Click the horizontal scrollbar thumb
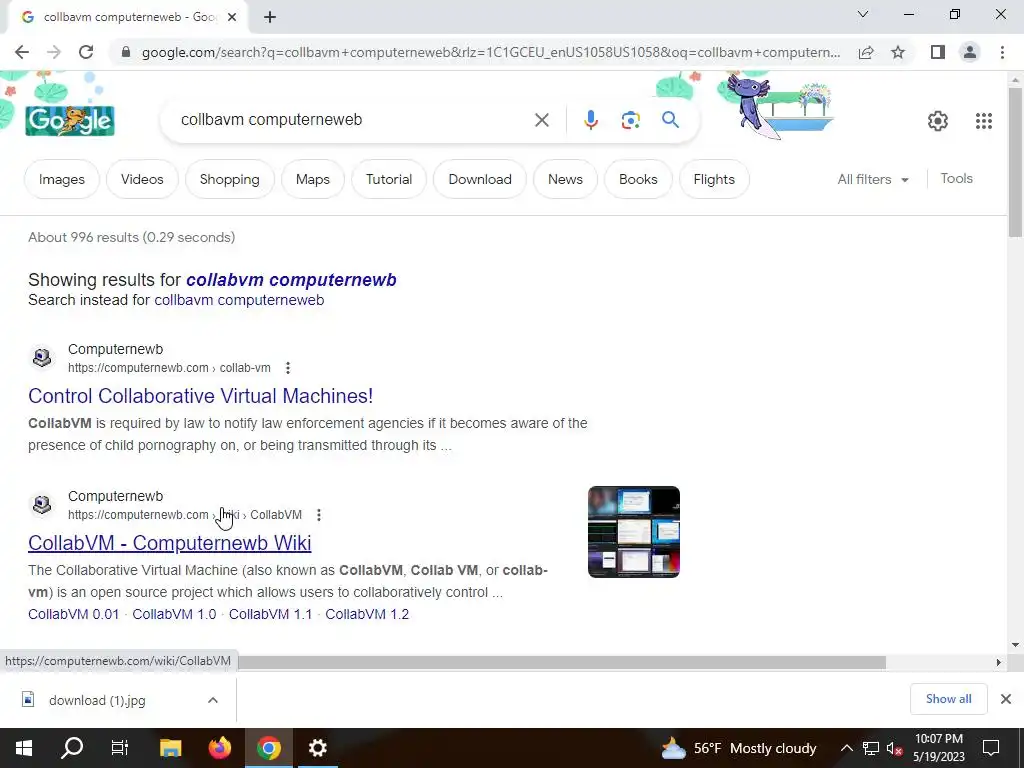Image resolution: width=1024 pixels, height=768 pixels. 562,663
